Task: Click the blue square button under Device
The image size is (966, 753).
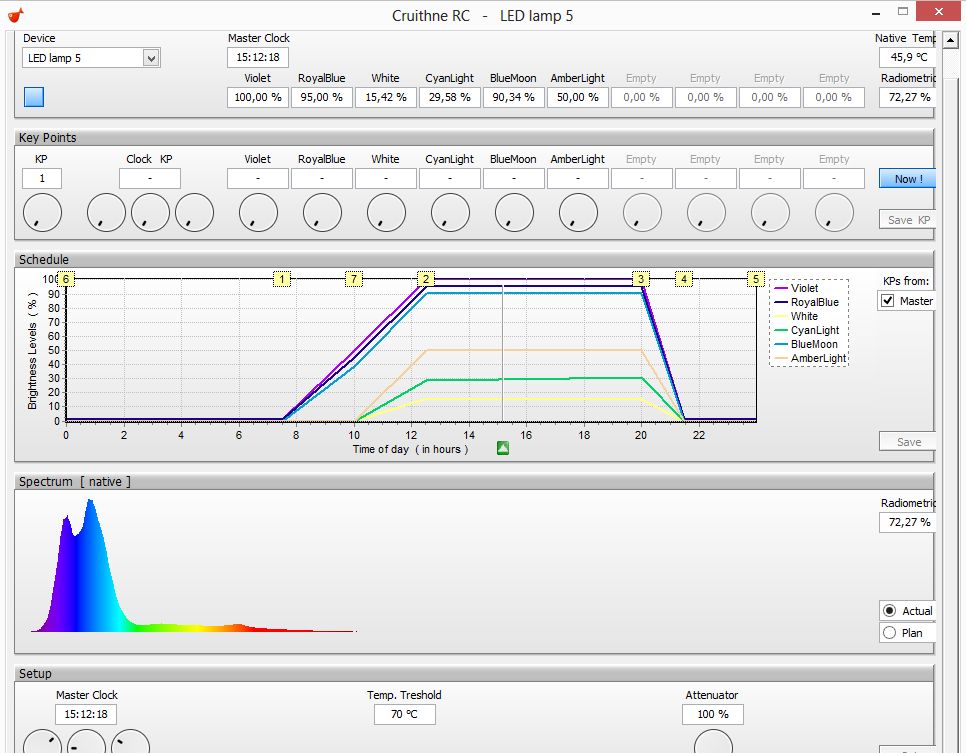Action: pyautogui.click(x=34, y=97)
